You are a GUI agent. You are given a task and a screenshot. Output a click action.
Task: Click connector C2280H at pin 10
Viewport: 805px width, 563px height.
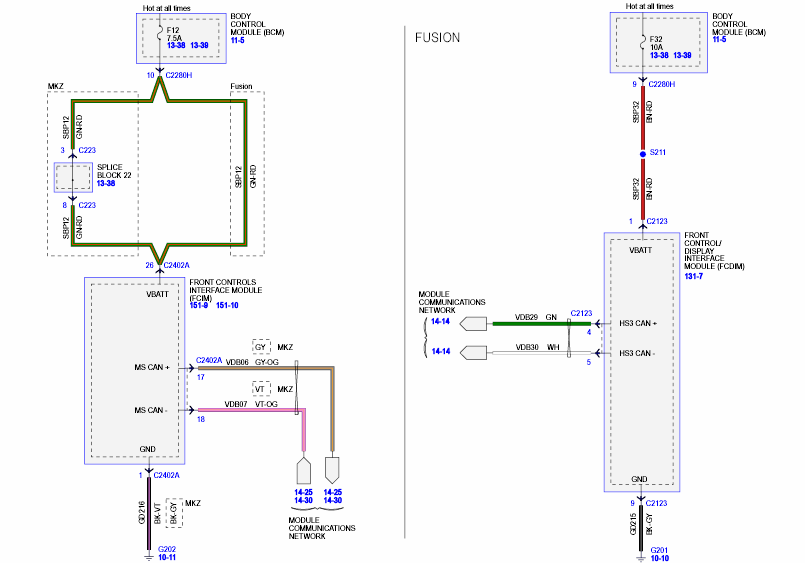179,75
